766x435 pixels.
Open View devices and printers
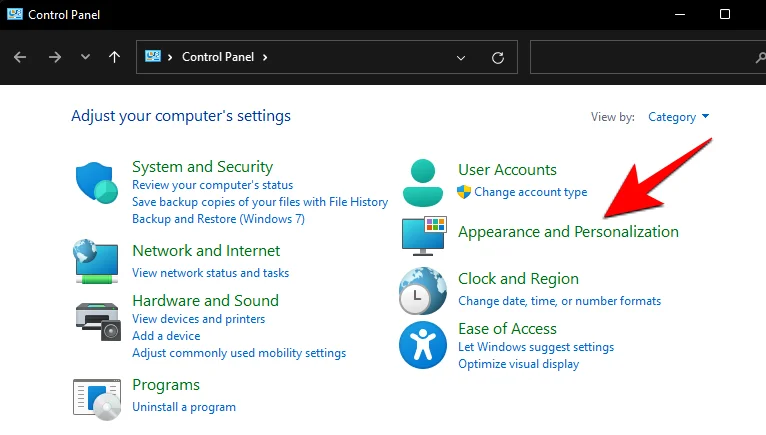(x=198, y=319)
